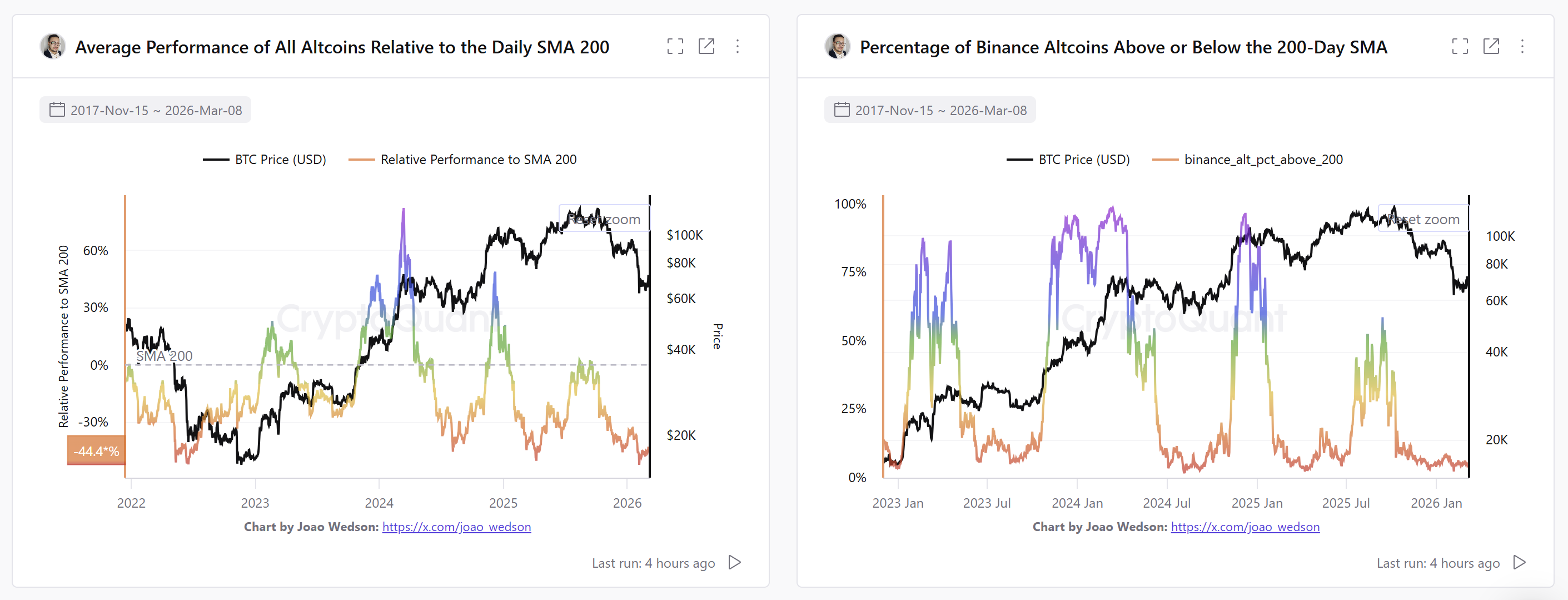Screen dimensions: 1568x600
Task: Click the orange -44.4% value label
Action: [x=96, y=451]
